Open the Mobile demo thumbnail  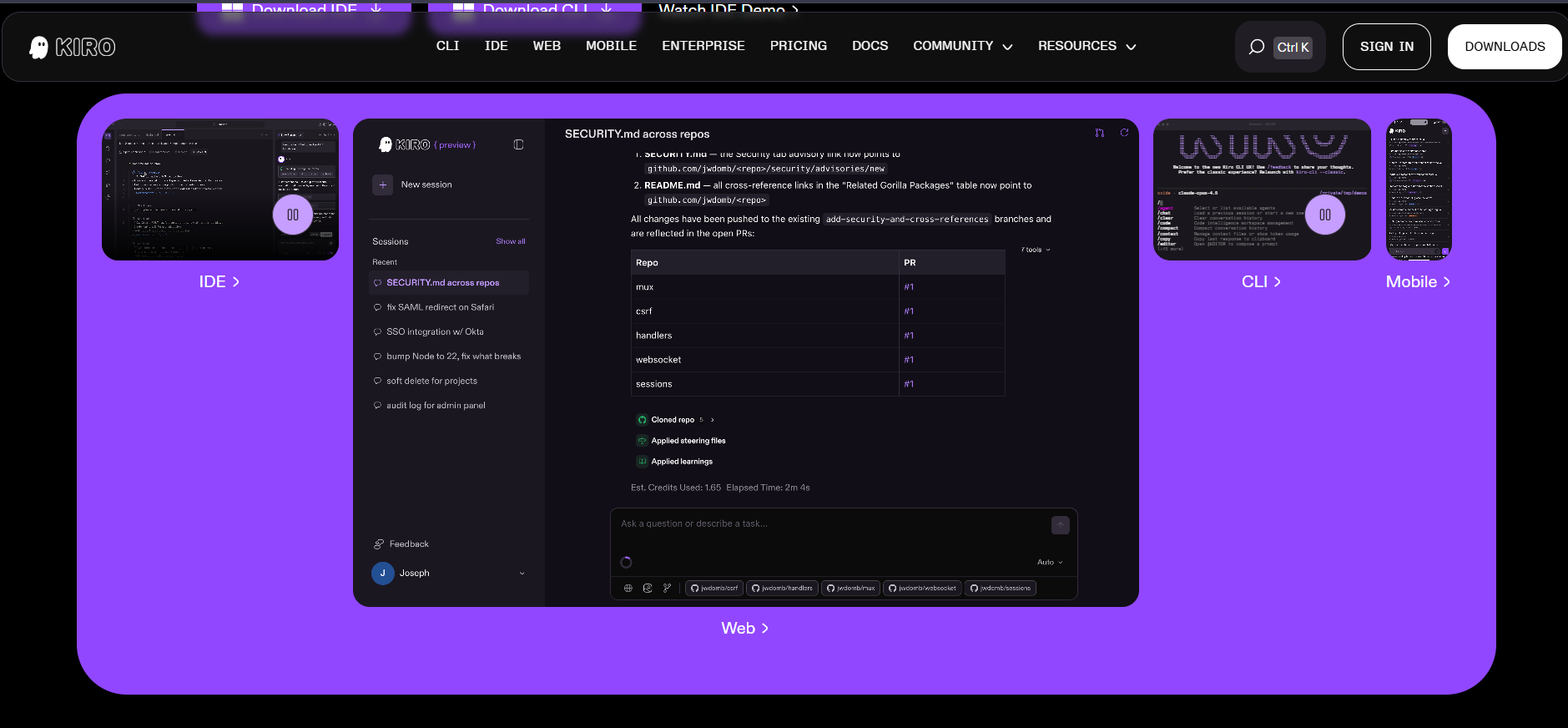coord(1419,190)
